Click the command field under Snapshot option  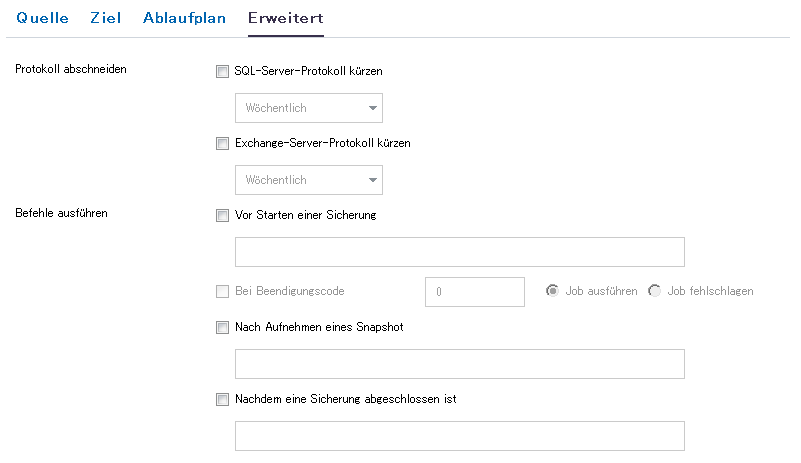459,364
